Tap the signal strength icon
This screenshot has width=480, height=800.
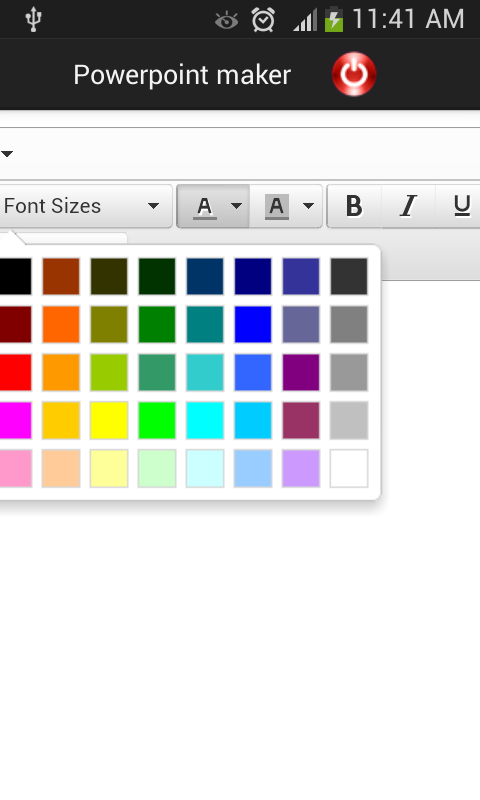[x=305, y=20]
